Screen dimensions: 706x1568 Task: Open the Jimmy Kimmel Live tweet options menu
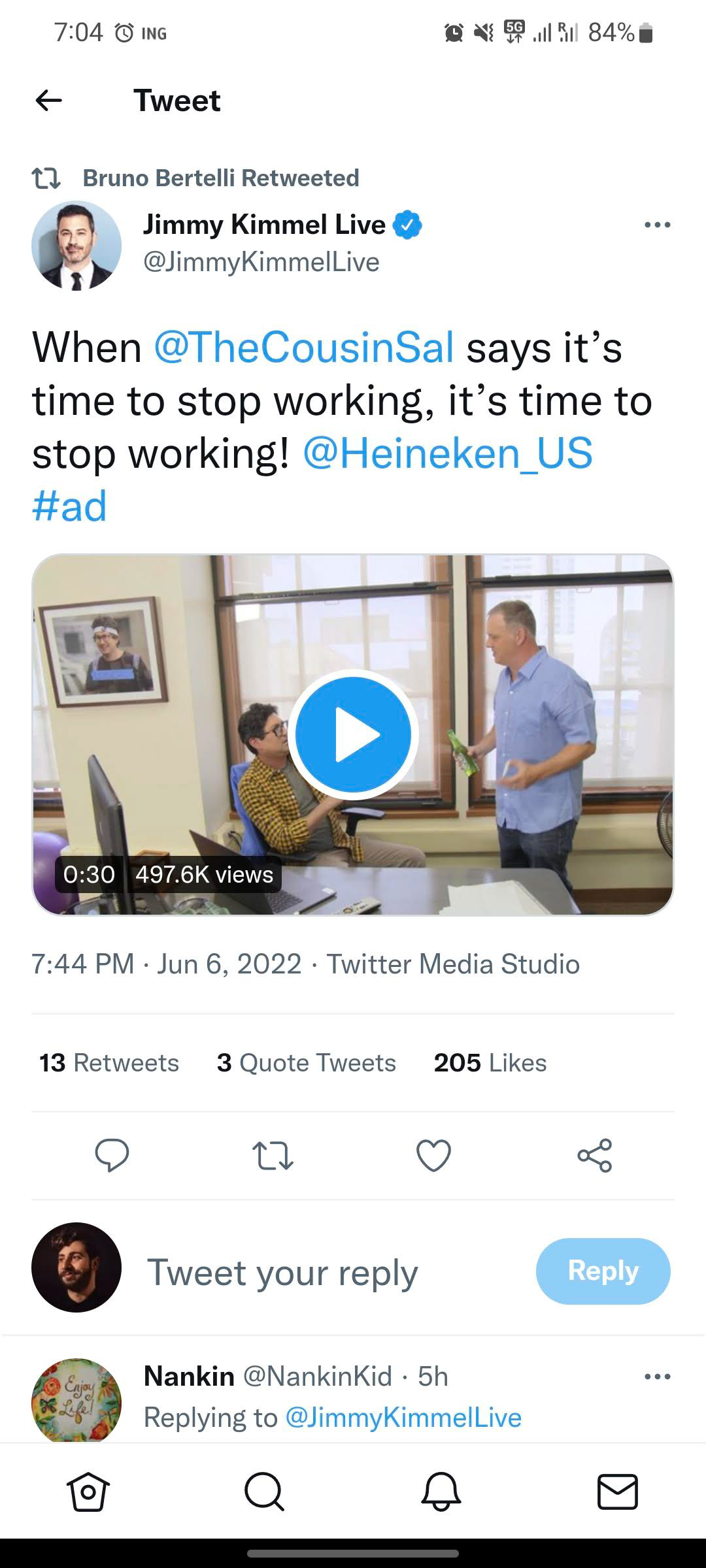tap(657, 225)
